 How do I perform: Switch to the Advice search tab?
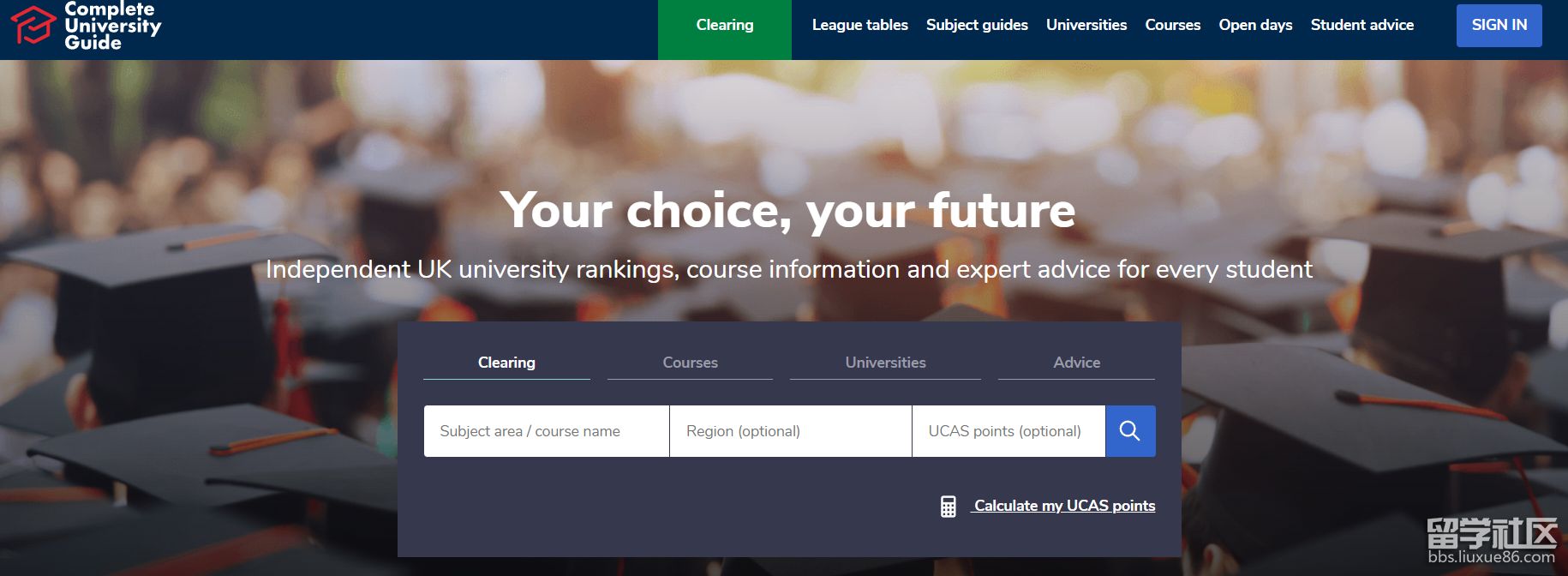(1076, 363)
